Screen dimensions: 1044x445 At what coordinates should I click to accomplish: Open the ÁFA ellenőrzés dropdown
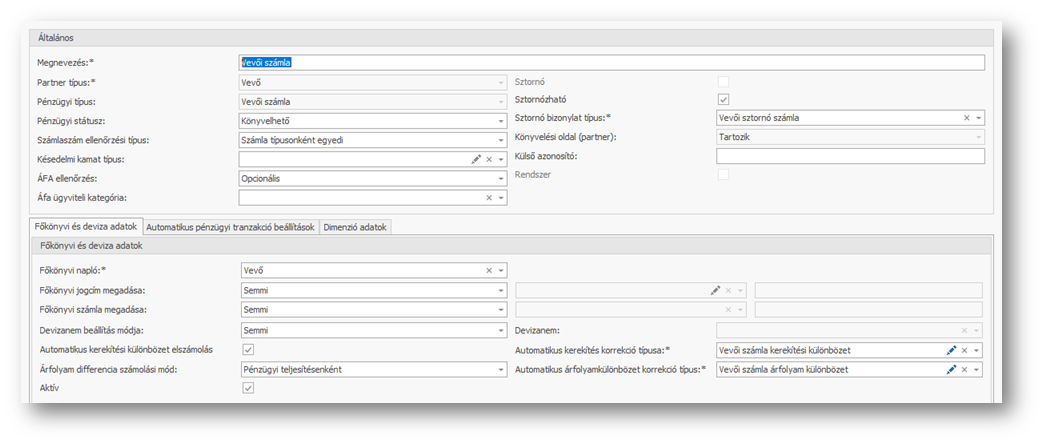[x=501, y=179]
